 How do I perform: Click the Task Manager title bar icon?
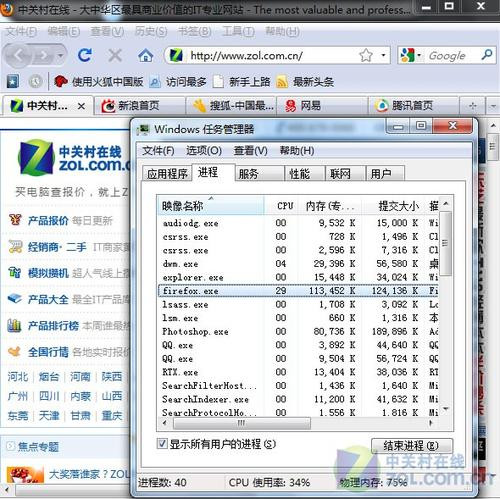tap(144, 130)
